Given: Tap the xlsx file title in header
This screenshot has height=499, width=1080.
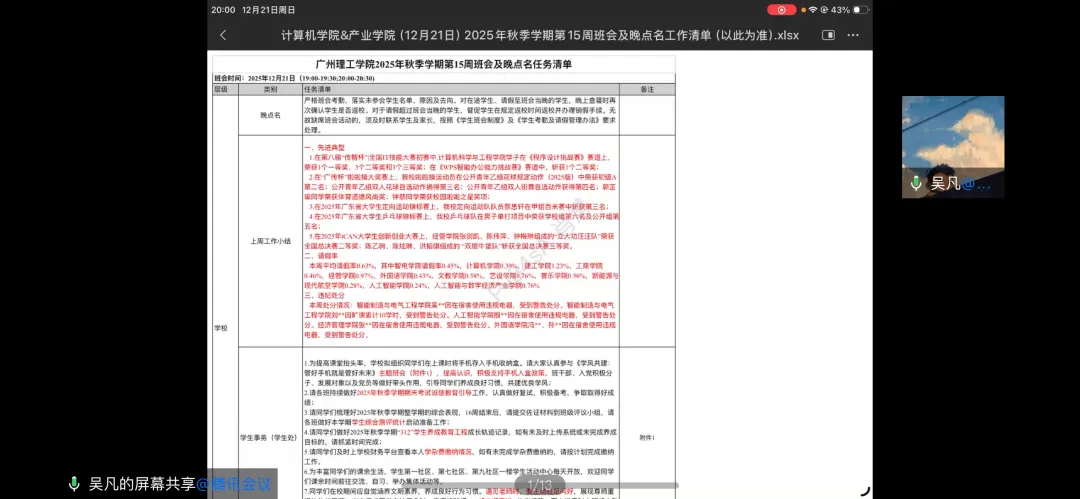Looking at the screenshot, I should pyautogui.click(x=526, y=35).
